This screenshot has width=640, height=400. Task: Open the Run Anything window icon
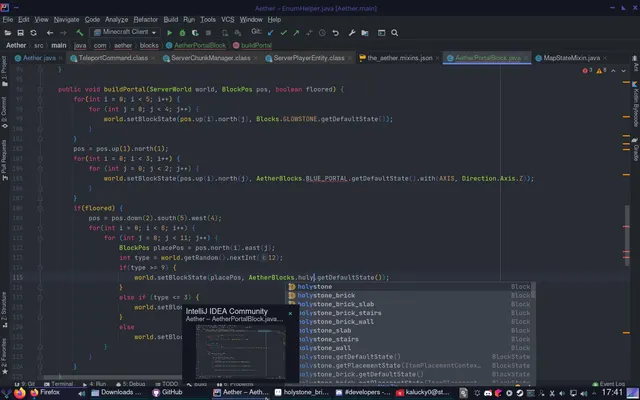click(381, 33)
